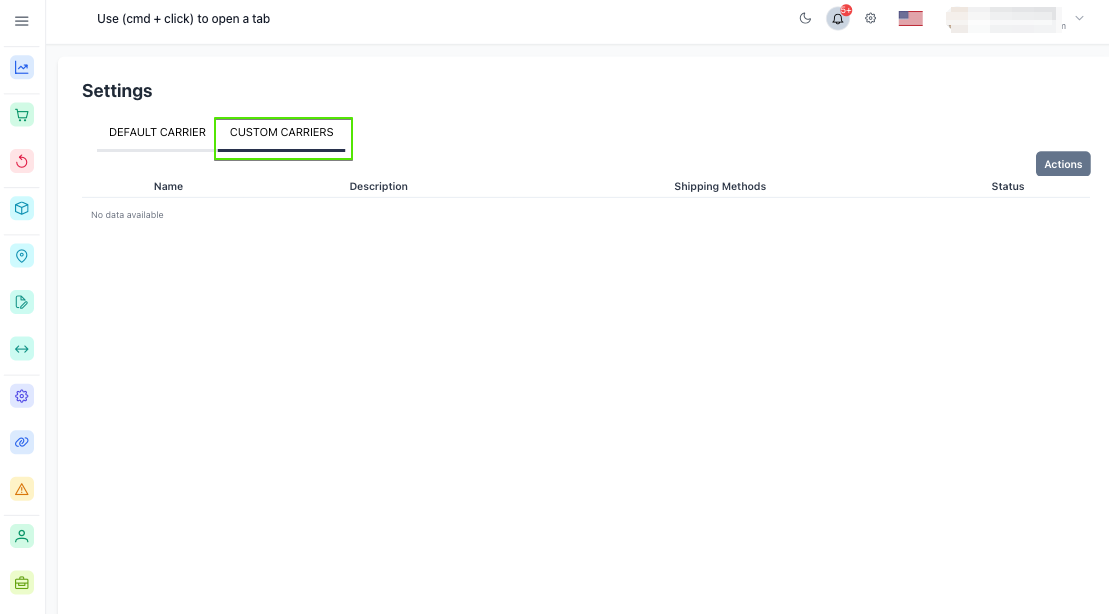Open the user profile icon in sidebar
This screenshot has width=1109, height=614.
22,536
